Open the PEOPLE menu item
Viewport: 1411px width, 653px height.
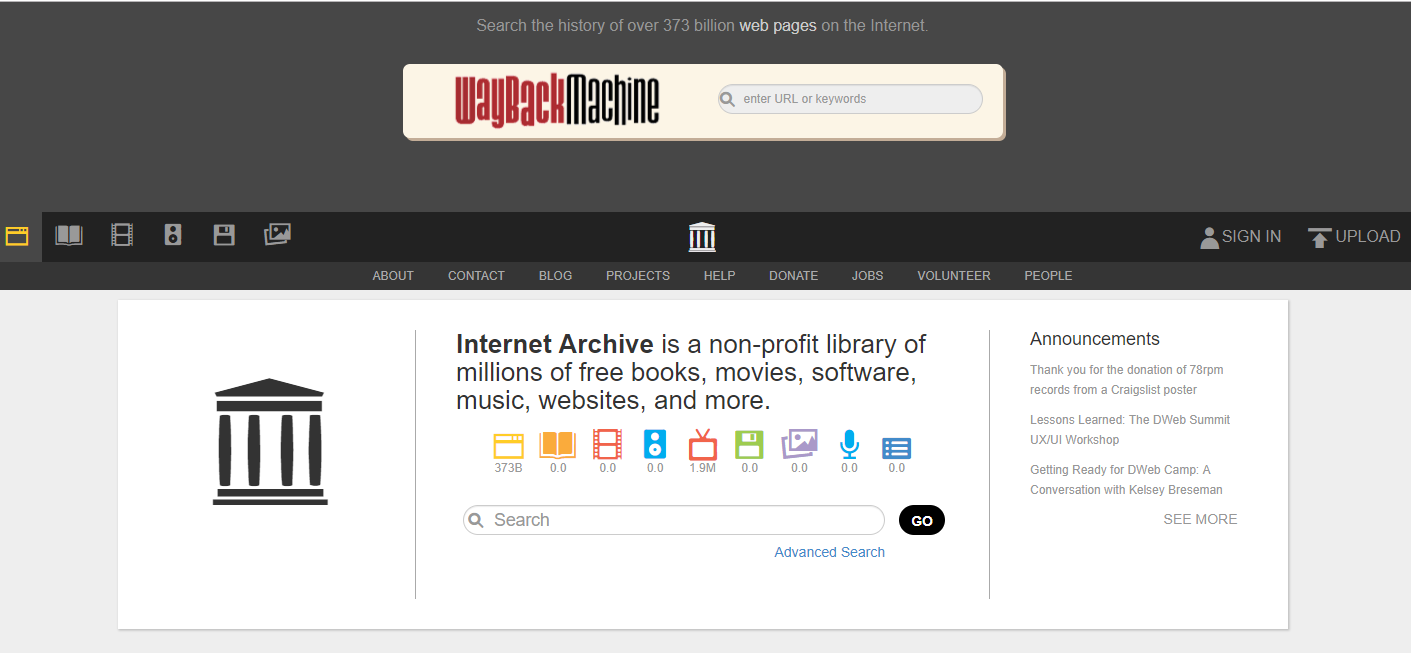1048,276
